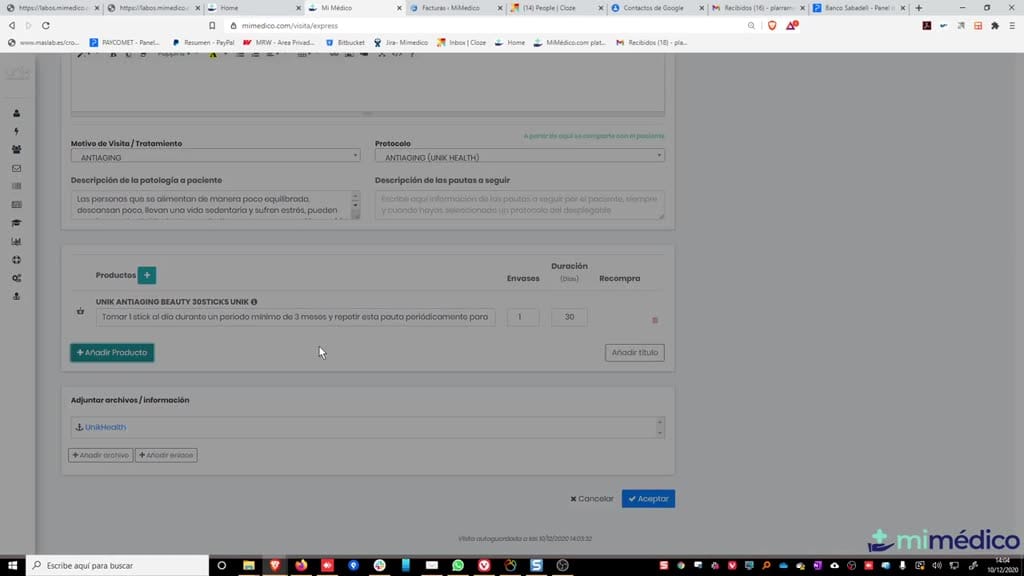Switch to the Contactos de Google tab
This screenshot has width=1024, height=576.
658,8
